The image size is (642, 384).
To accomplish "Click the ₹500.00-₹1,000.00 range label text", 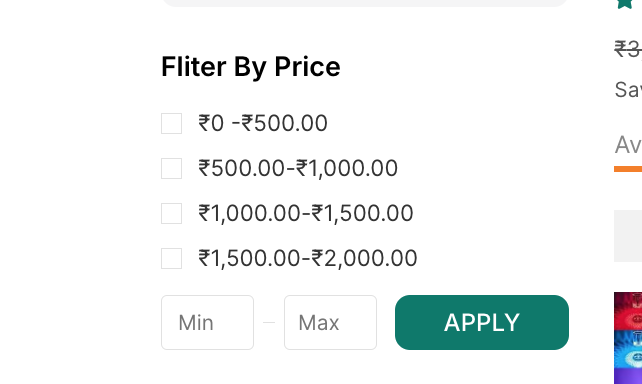I will click(298, 168).
